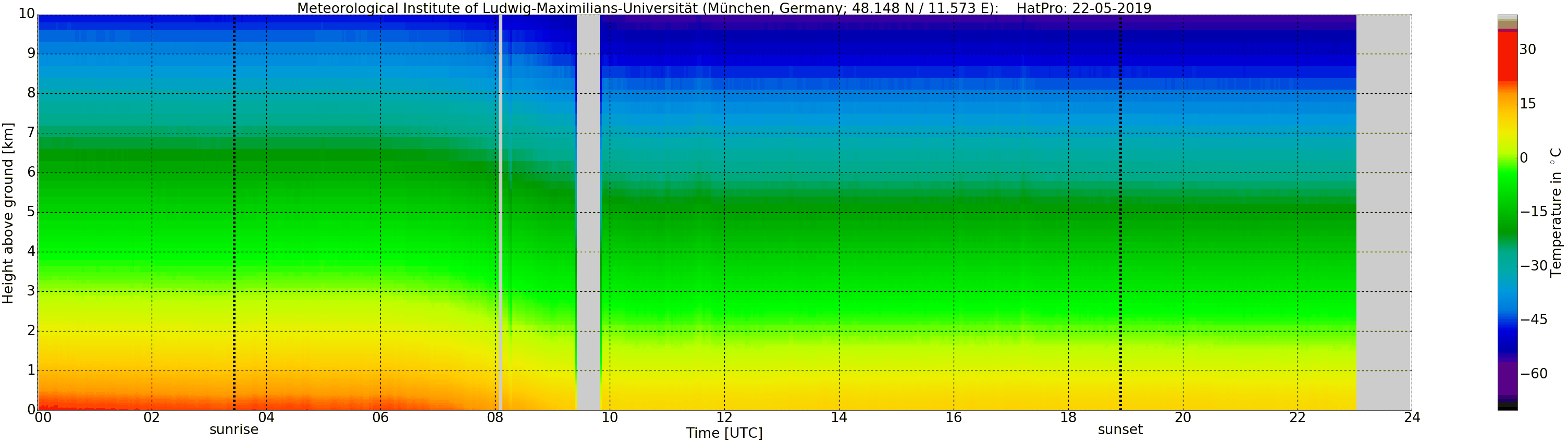Click the sunset label below the time axis
Viewport: 1568px width, 443px height.
click(x=1120, y=429)
